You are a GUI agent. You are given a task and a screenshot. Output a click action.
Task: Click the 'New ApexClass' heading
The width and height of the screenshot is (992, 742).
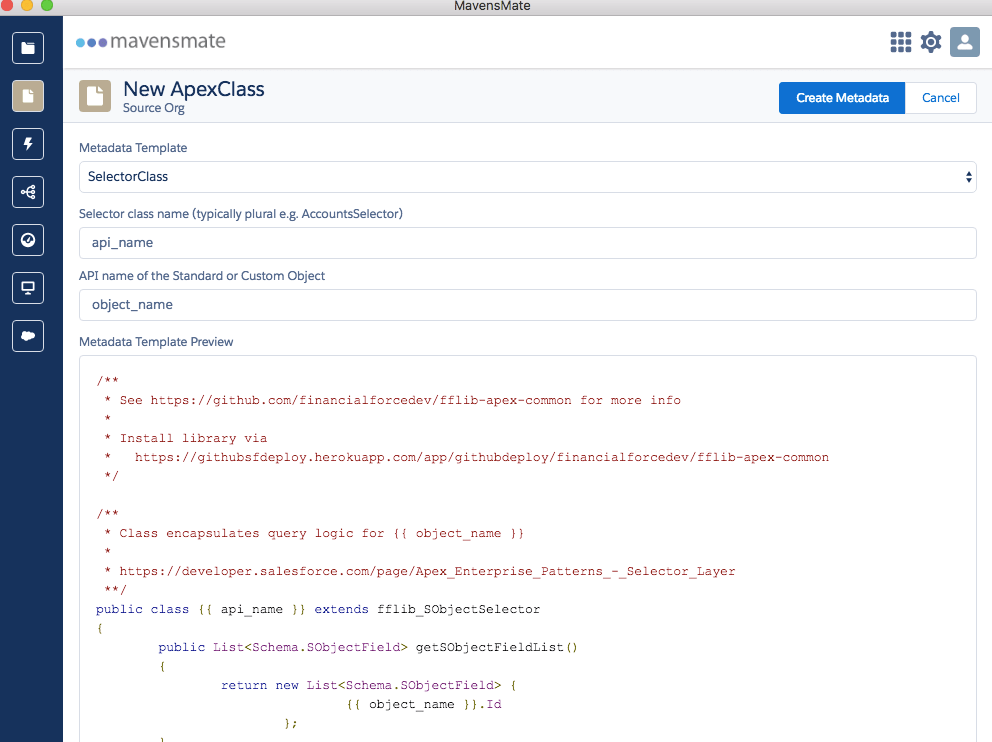pyautogui.click(x=194, y=89)
